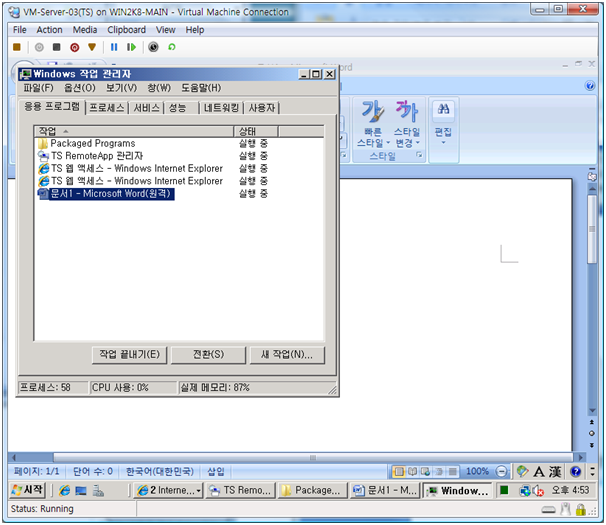Click the TS Remo... taskbar button
The image size is (606, 525).
241,491
